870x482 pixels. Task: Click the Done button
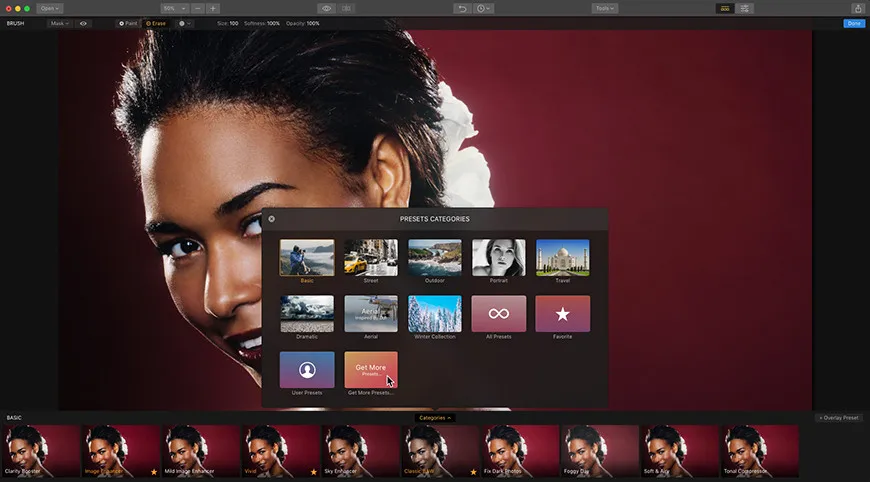(x=854, y=23)
